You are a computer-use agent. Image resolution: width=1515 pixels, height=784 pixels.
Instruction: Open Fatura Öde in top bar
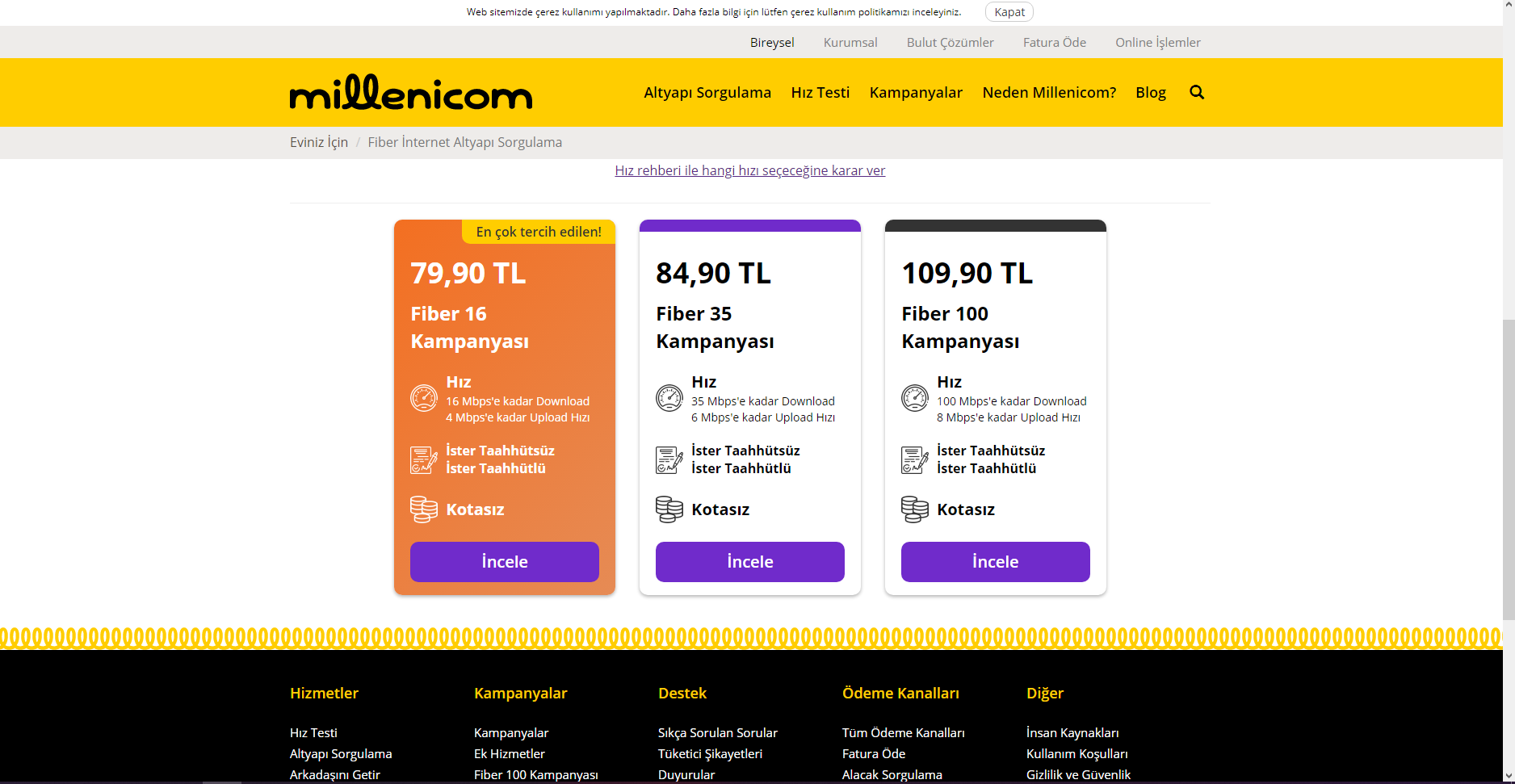pyautogui.click(x=1055, y=42)
